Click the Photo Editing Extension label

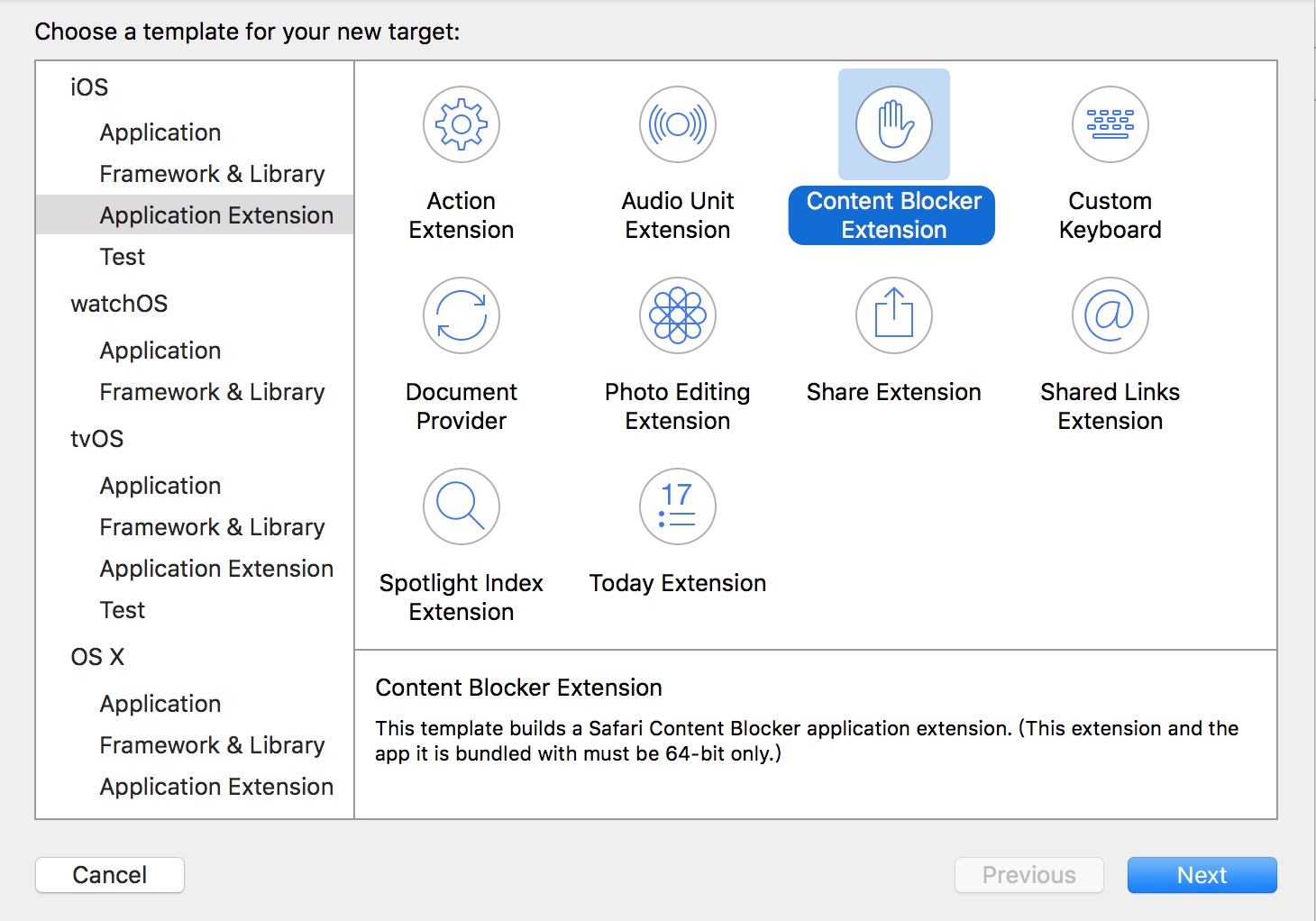pyautogui.click(x=678, y=406)
